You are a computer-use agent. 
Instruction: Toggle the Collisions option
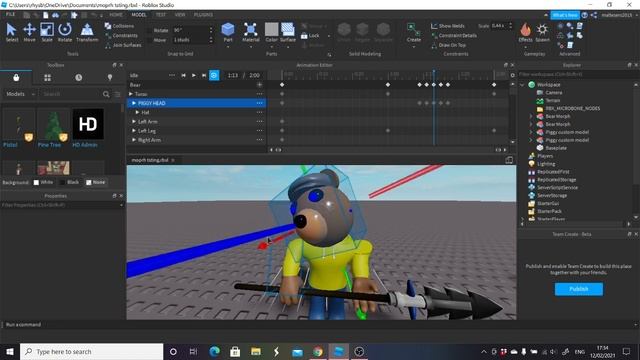119,26
